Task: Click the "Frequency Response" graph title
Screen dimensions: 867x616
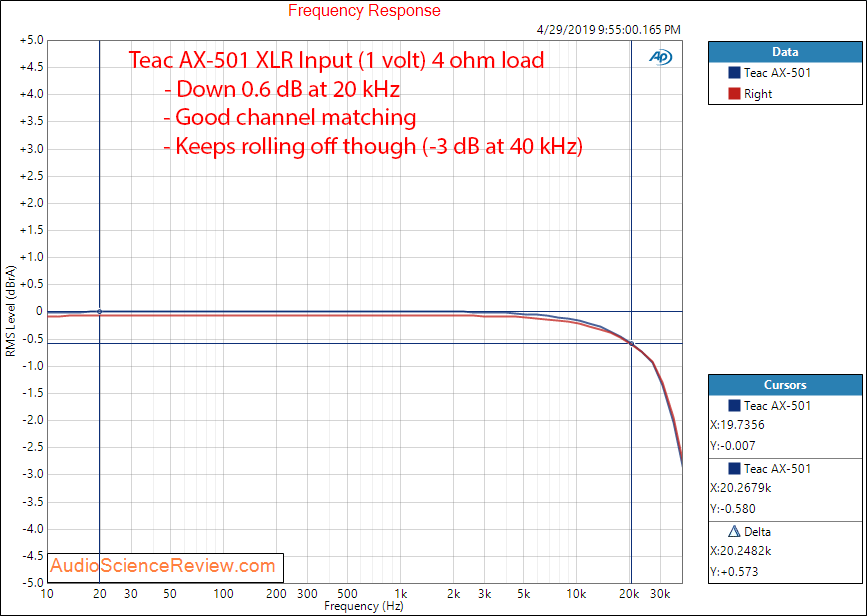Action: (364, 11)
